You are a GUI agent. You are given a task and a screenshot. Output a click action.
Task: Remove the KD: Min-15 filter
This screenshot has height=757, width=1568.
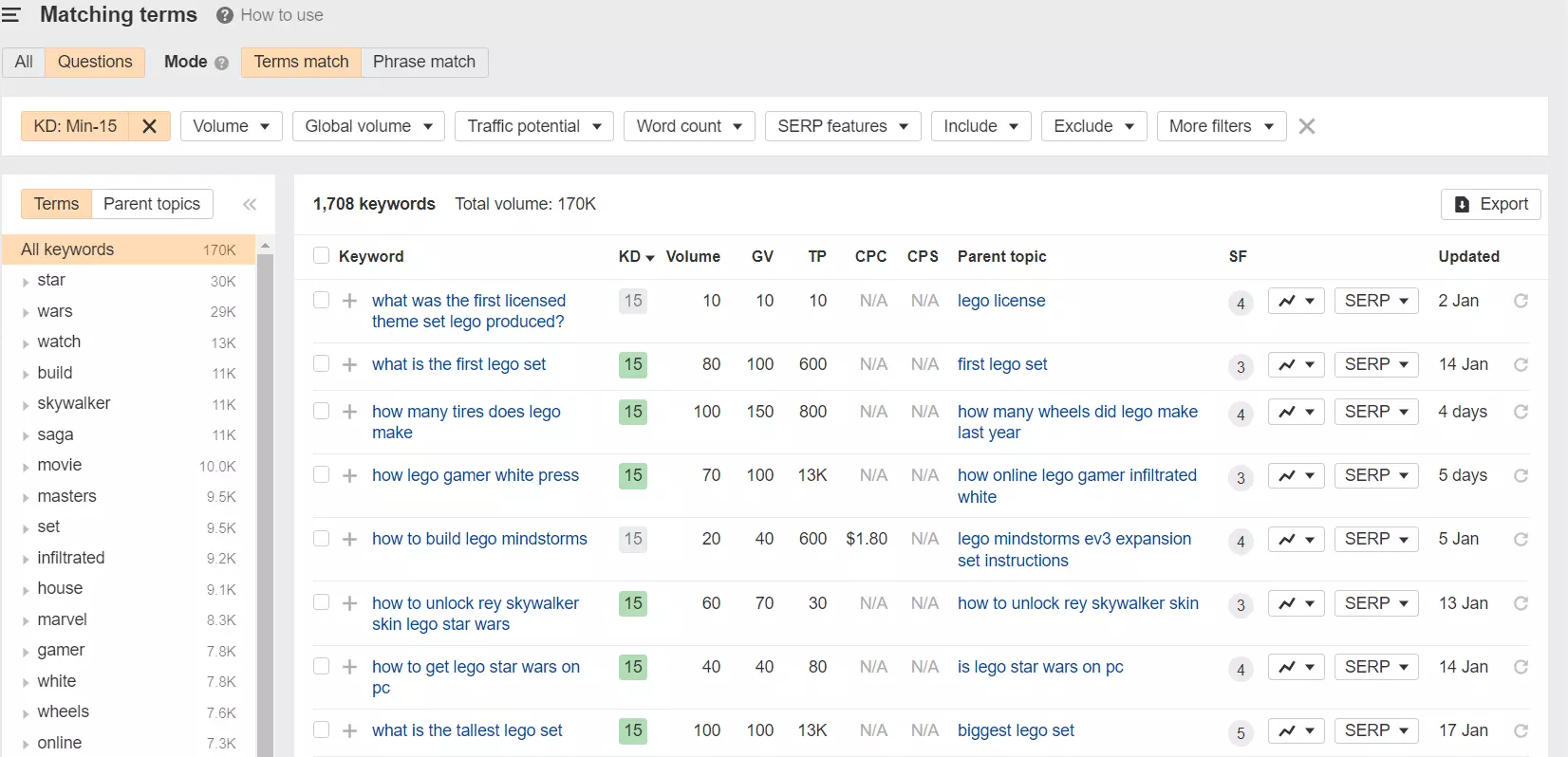149,126
